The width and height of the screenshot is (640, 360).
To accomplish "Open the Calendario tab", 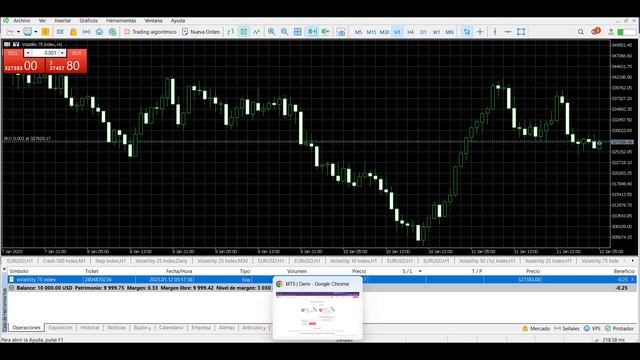I will pyautogui.click(x=171, y=328).
